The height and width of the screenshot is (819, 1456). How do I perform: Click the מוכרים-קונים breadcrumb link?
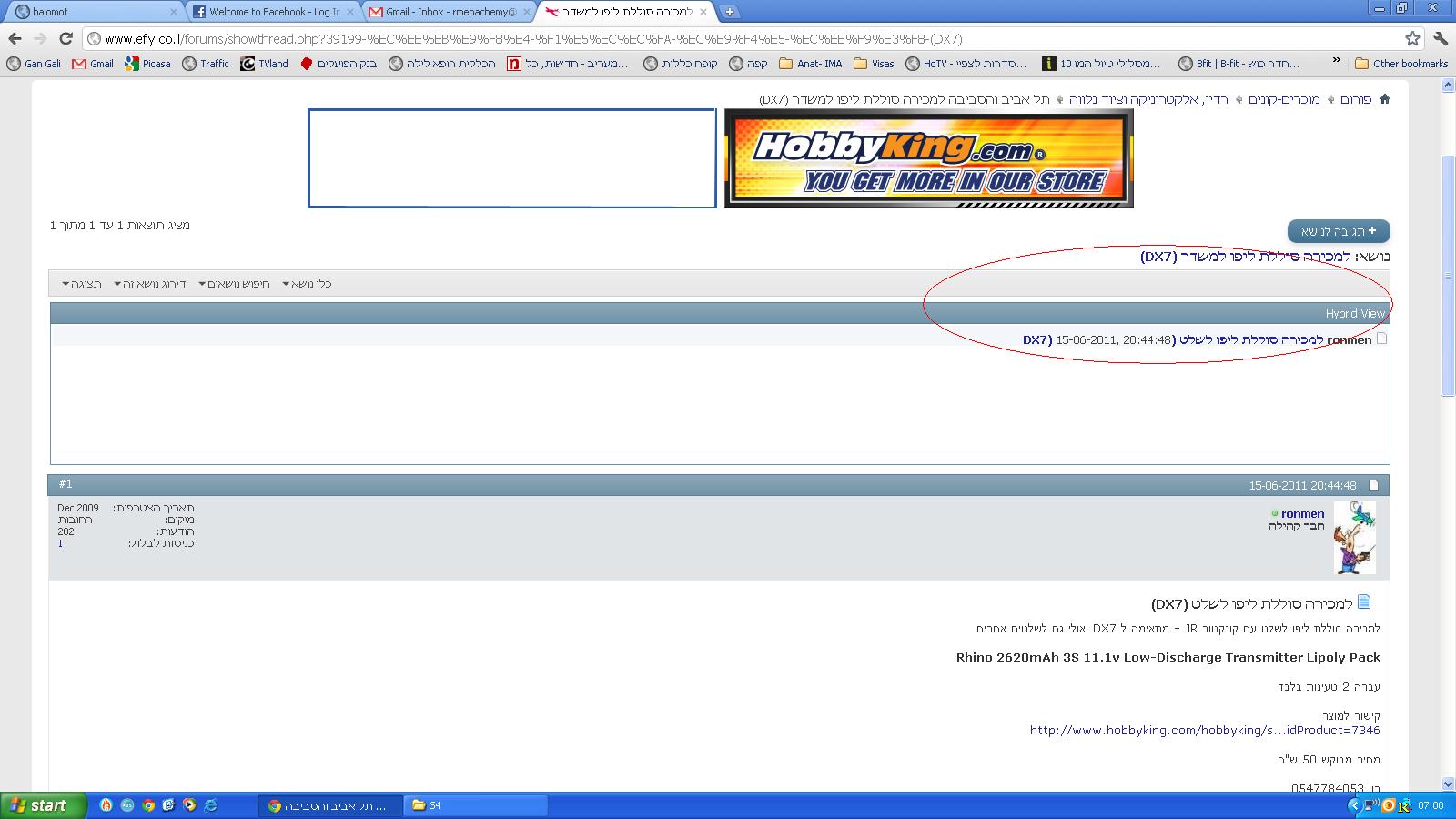(x=1284, y=99)
